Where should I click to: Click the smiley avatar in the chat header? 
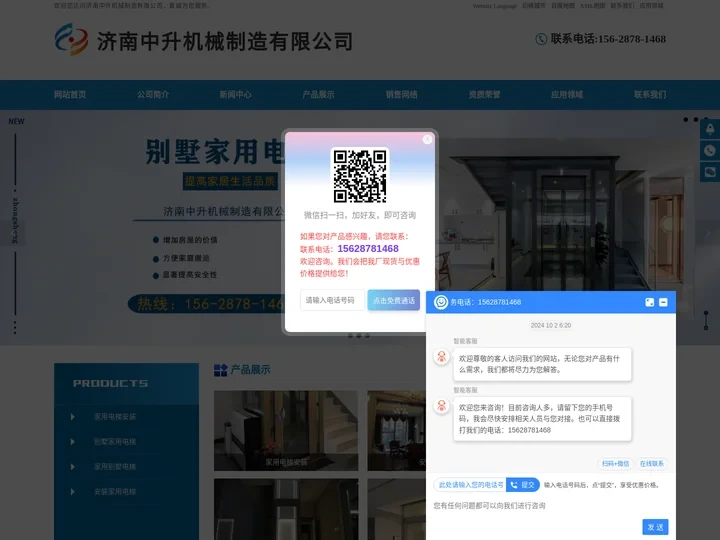tap(441, 302)
